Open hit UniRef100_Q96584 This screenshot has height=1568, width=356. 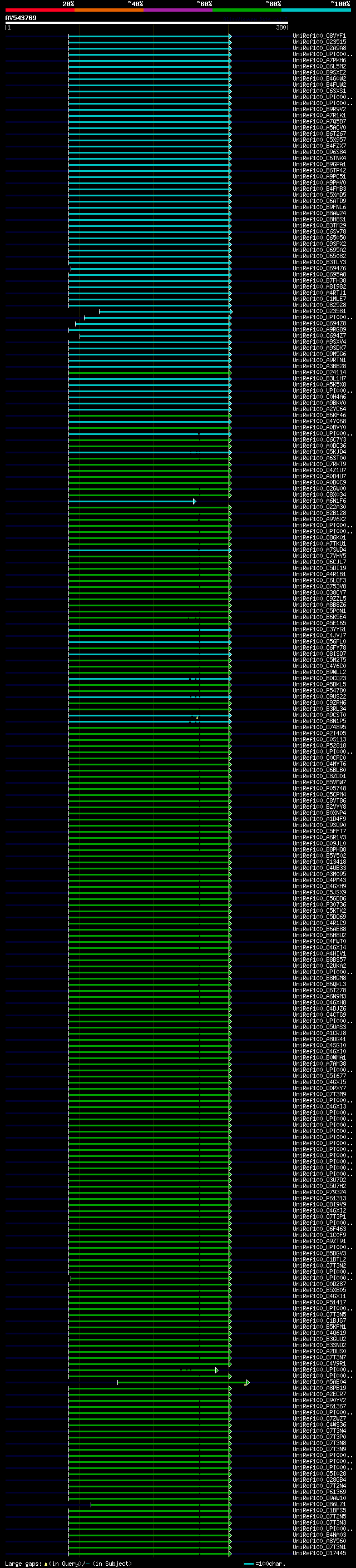tap(319, 152)
